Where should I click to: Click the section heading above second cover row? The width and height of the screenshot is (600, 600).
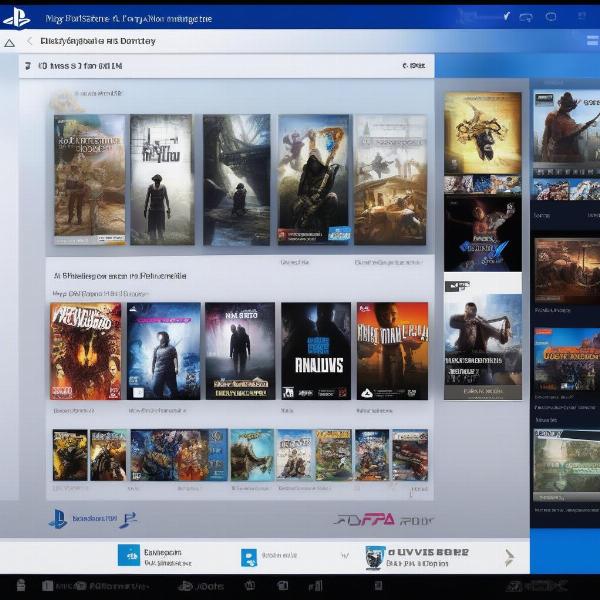tap(120, 276)
